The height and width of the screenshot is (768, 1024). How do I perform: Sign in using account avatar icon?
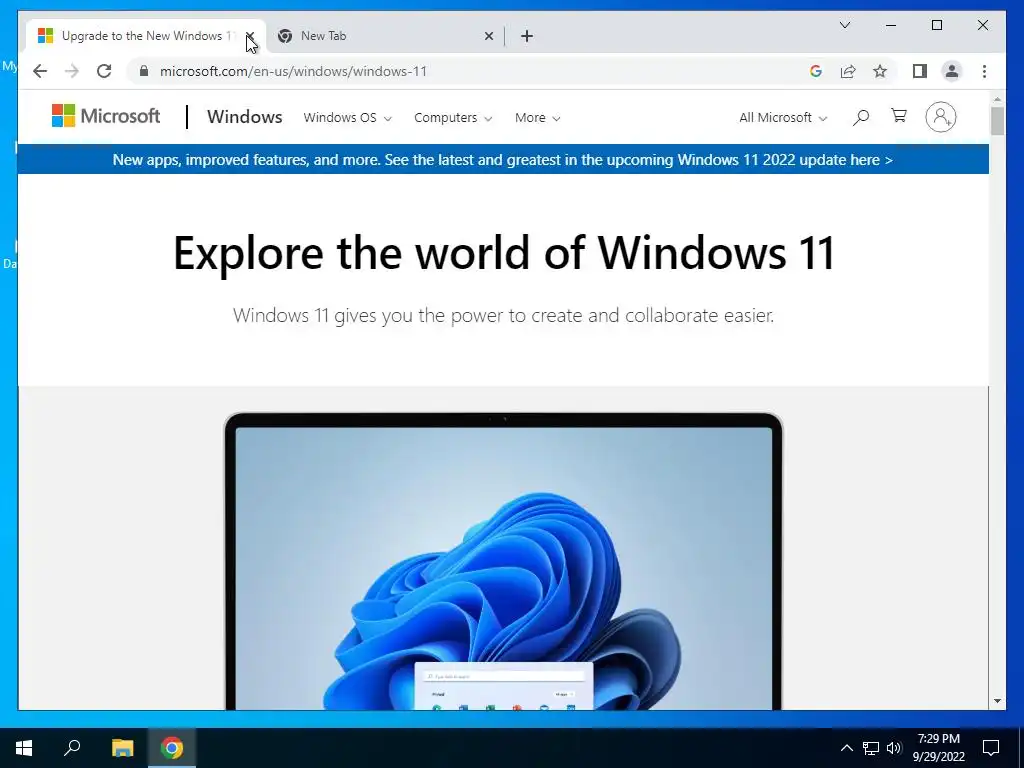tap(940, 117)
